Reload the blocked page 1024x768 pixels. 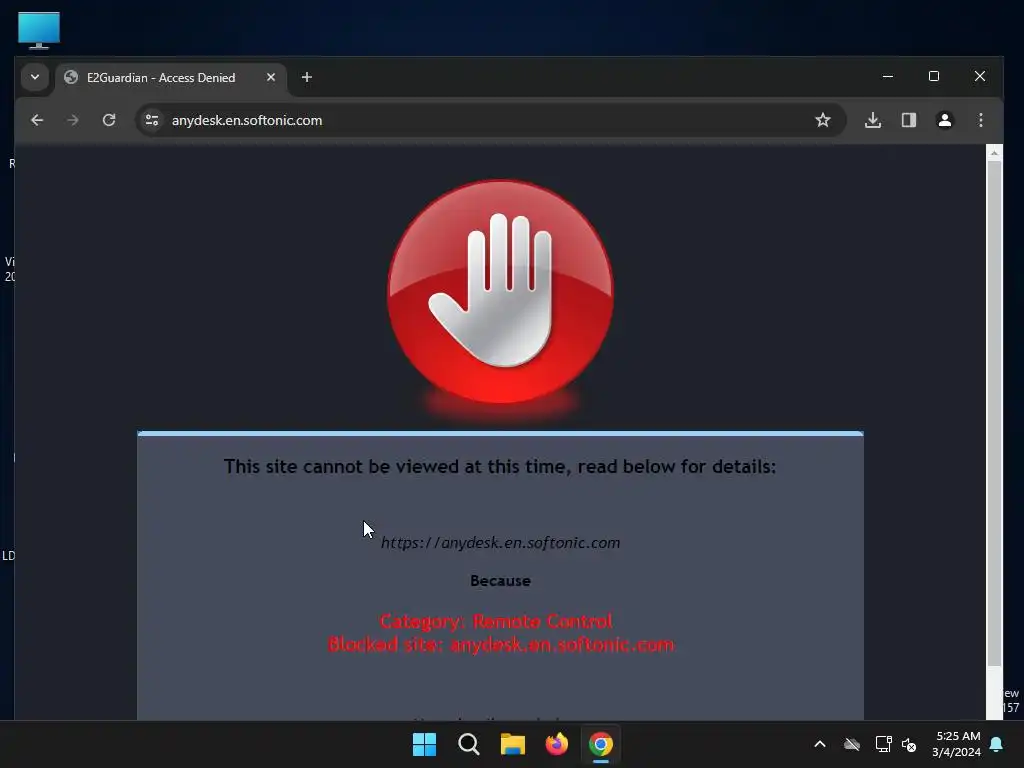109,120
